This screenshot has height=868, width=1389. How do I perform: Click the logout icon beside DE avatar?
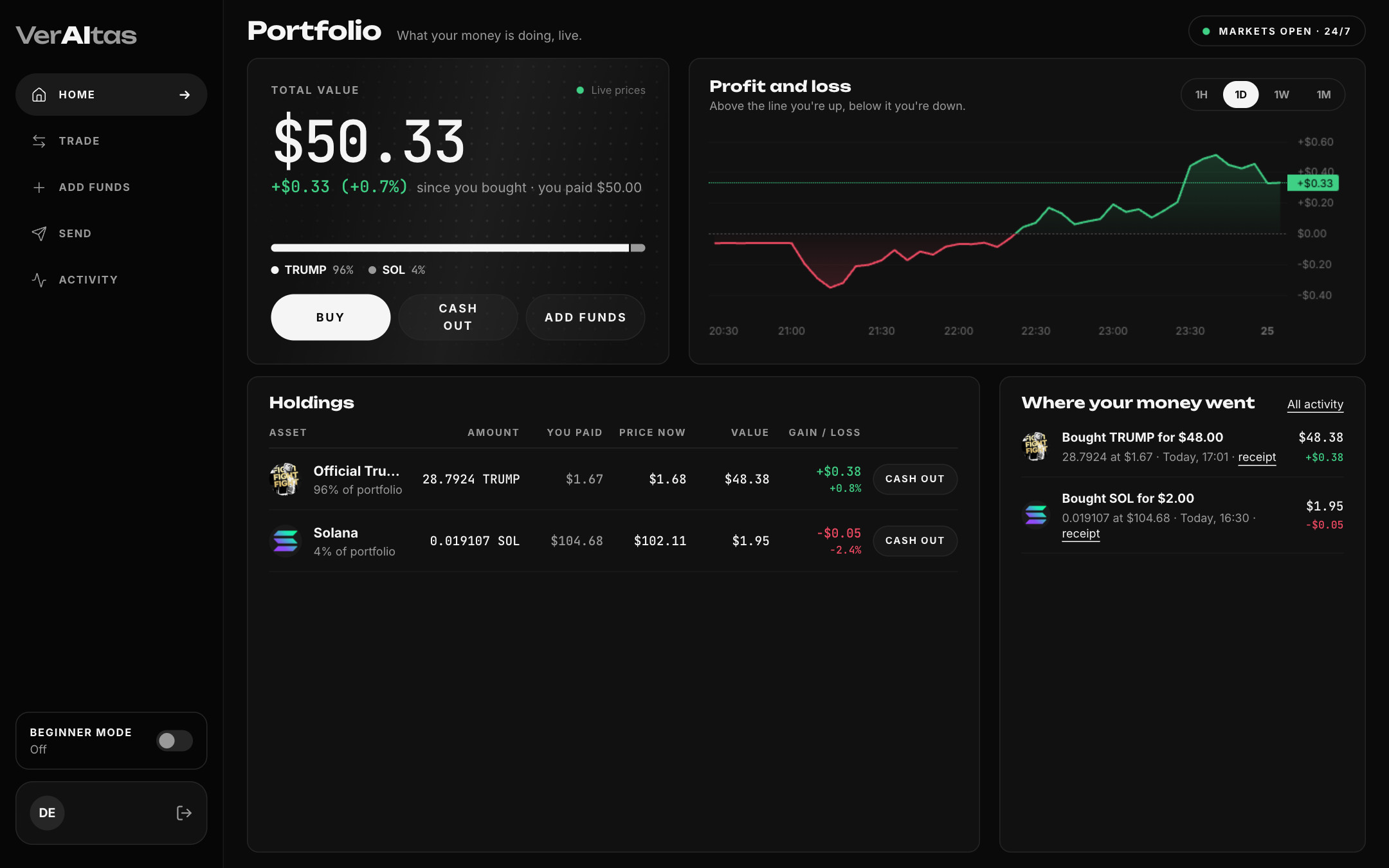pos(184,813)
